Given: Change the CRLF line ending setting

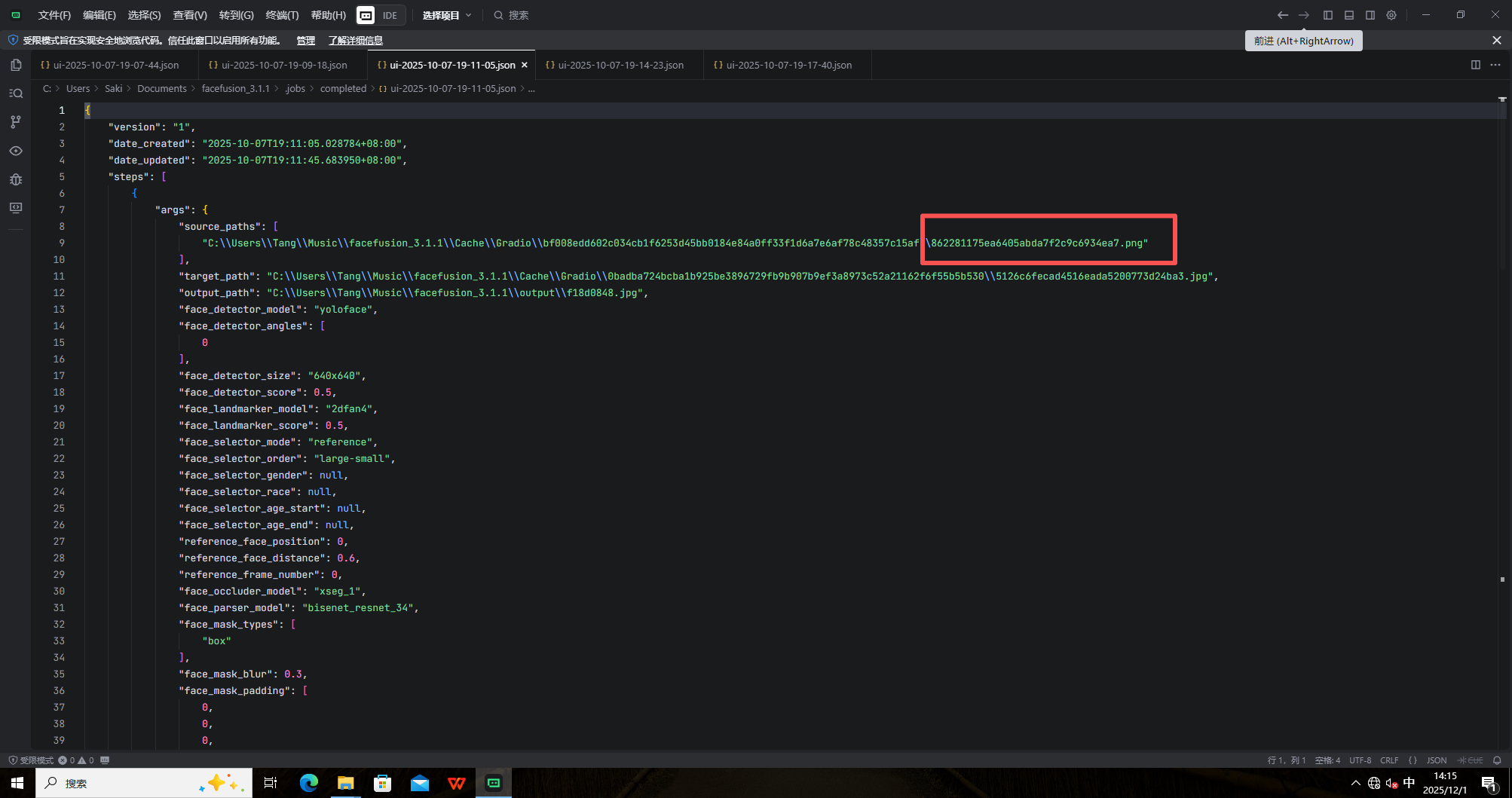Looking at the screenshot, I should pyautogui.click(x=1389, y=760).
